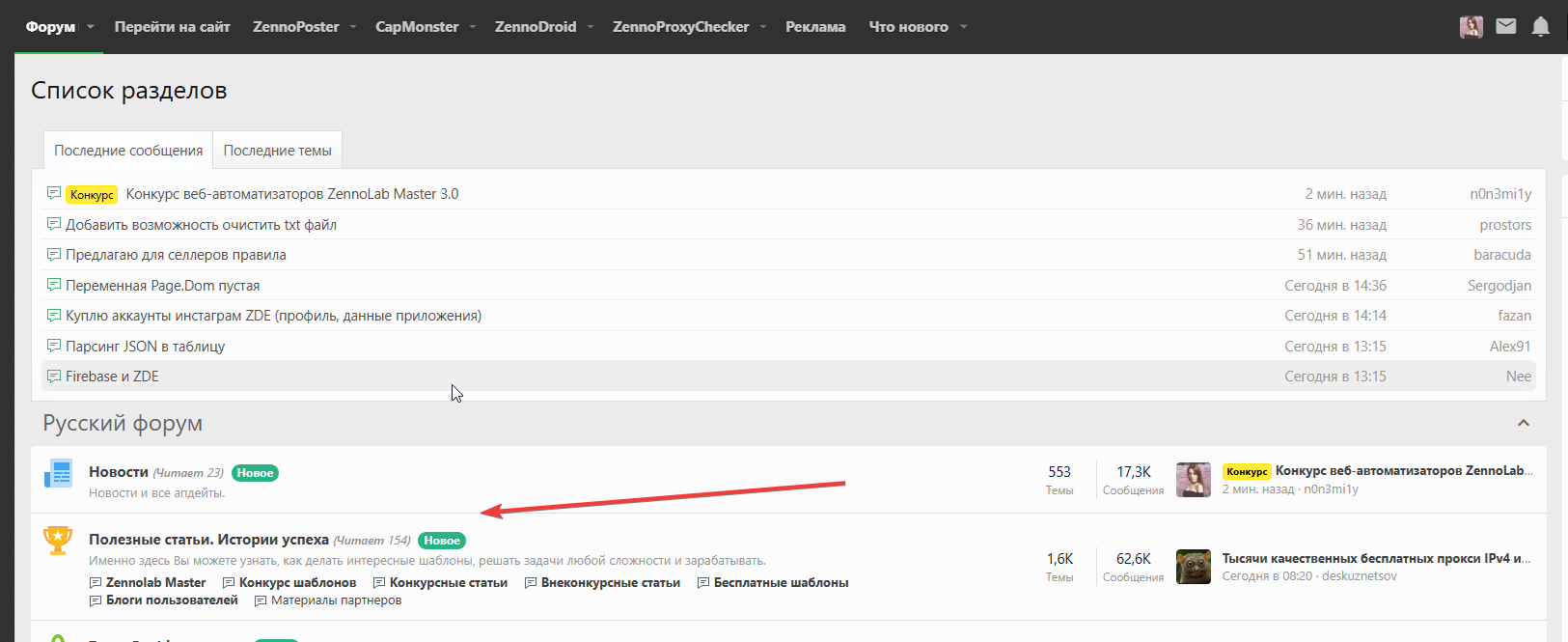
Task: Open thread Переменная Page.Dom пустая
Action: (x=162, y=286)
